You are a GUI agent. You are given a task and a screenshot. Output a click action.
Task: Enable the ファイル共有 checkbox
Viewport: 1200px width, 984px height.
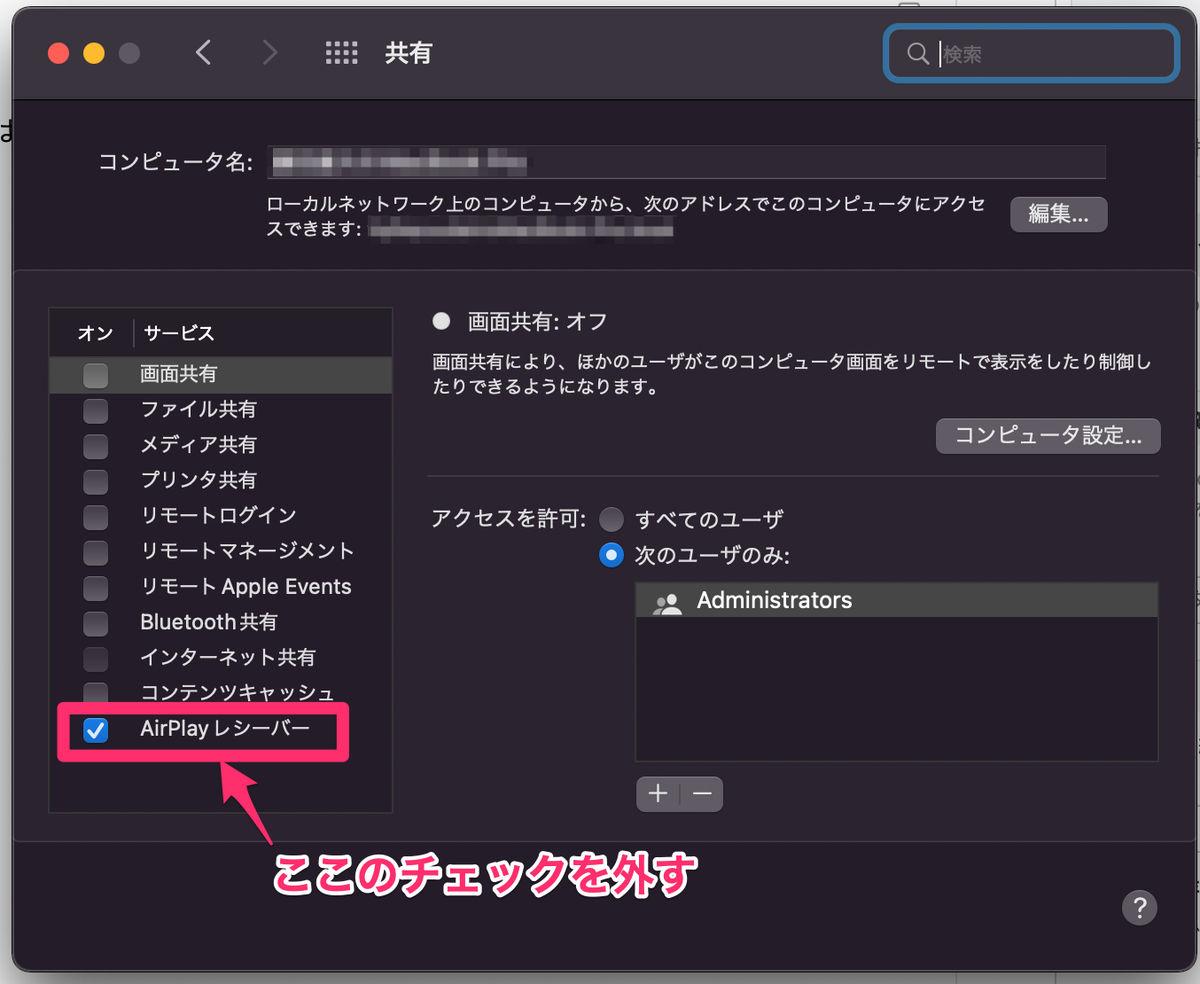tap(95, 411)
